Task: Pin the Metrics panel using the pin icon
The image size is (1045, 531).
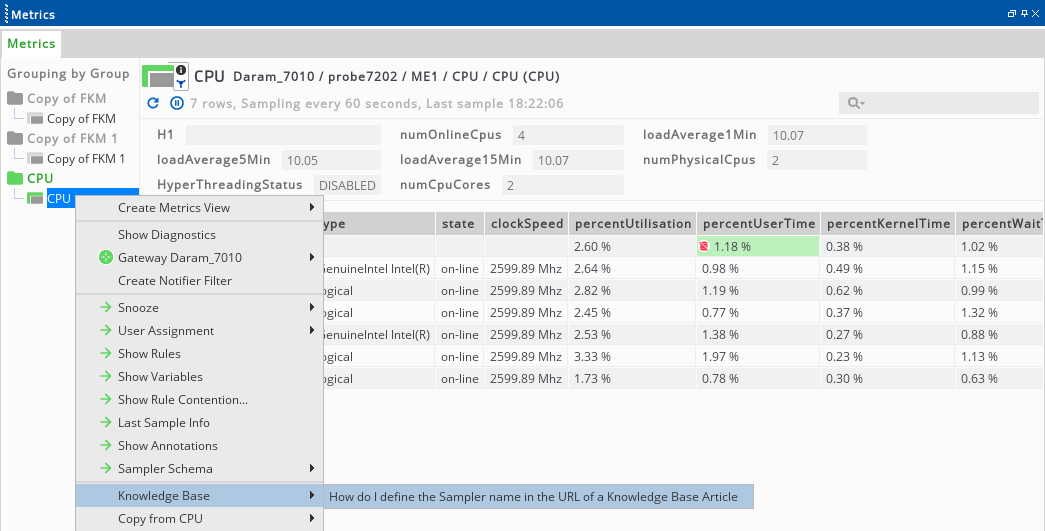Action: 1023,14
